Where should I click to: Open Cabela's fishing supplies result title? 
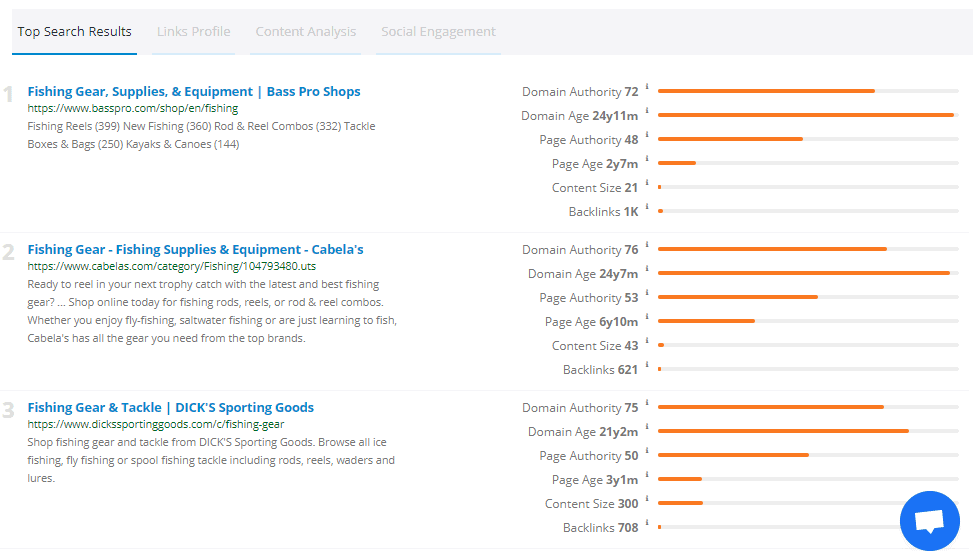tap(195, 249)
